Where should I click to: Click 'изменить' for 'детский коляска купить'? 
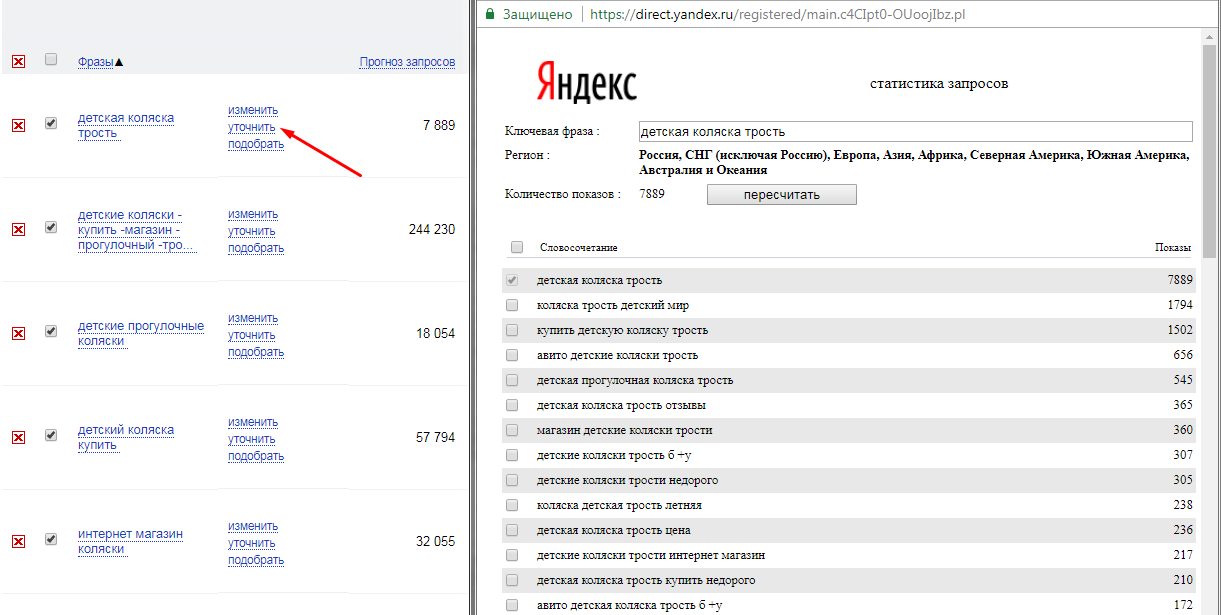point(253,422)
